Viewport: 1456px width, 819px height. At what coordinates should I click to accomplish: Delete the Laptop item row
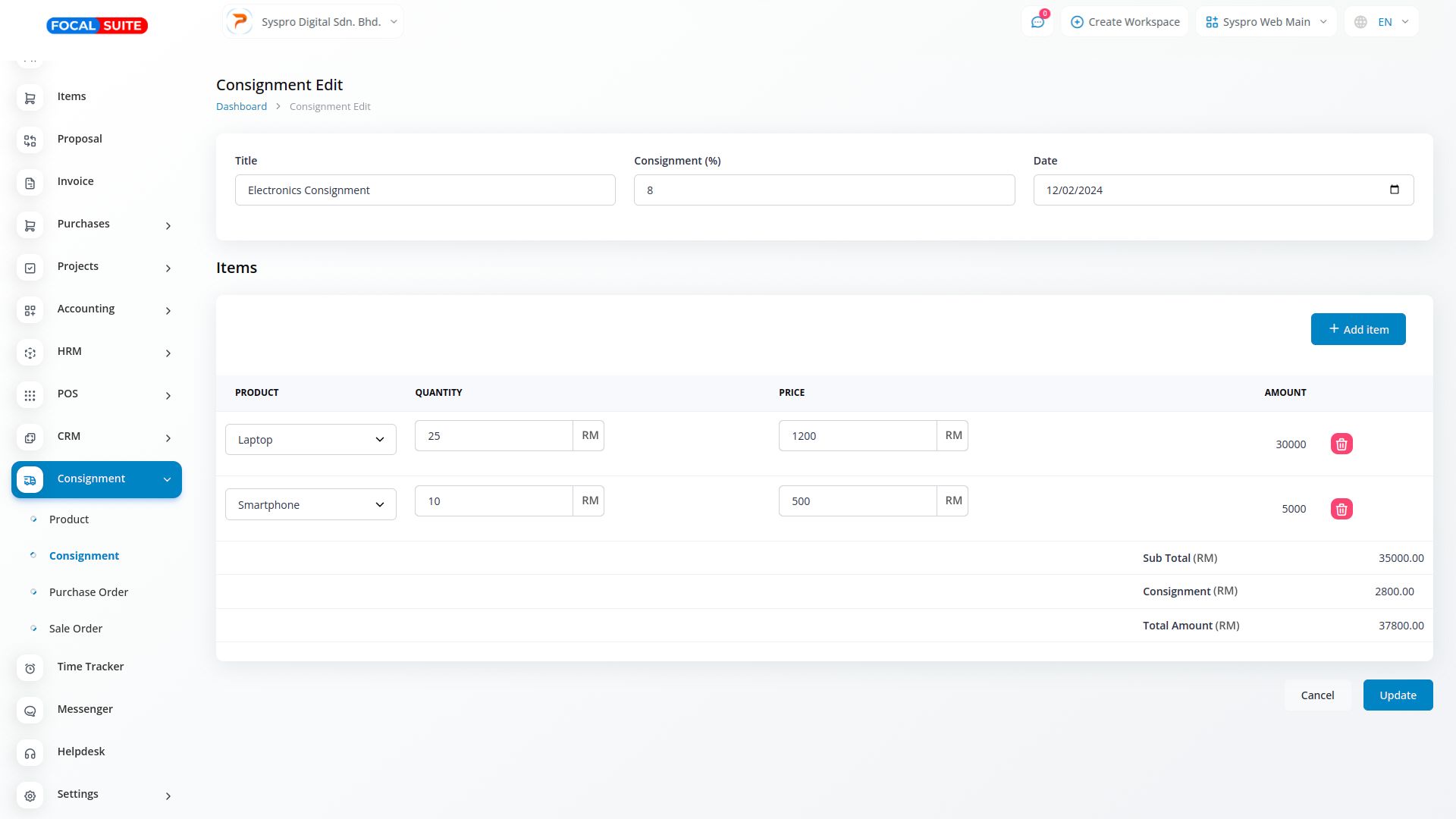tap(1341, 444)
